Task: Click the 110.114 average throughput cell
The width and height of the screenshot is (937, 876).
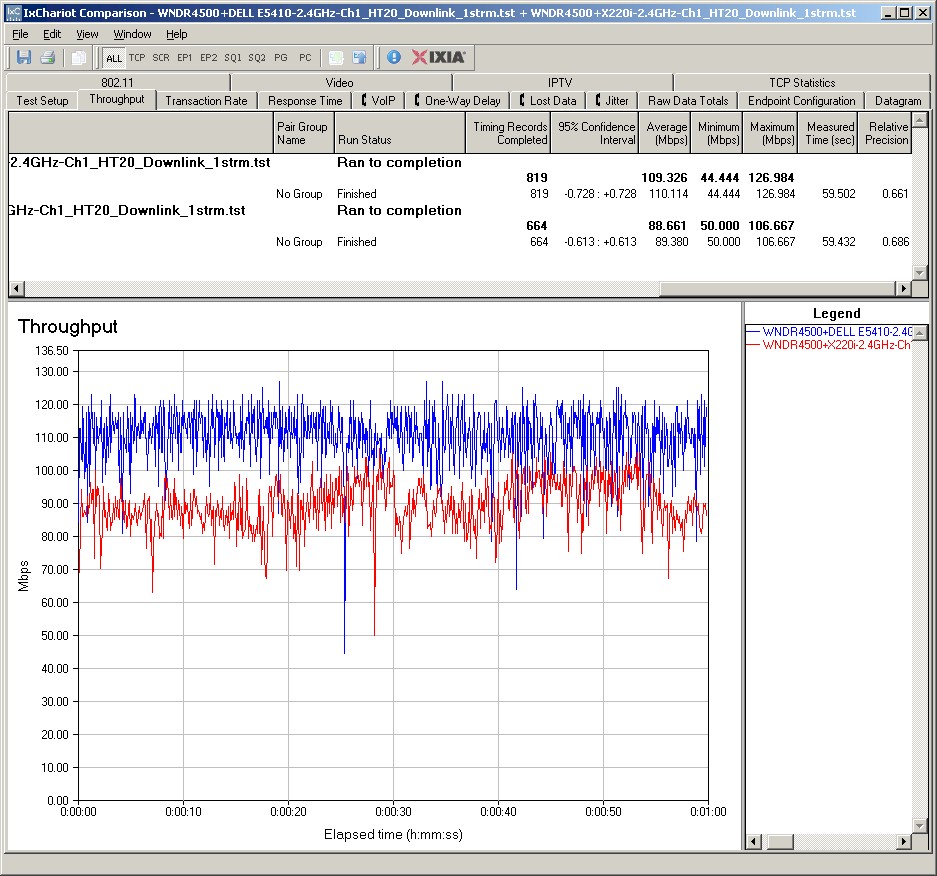Action: point(669,194)
